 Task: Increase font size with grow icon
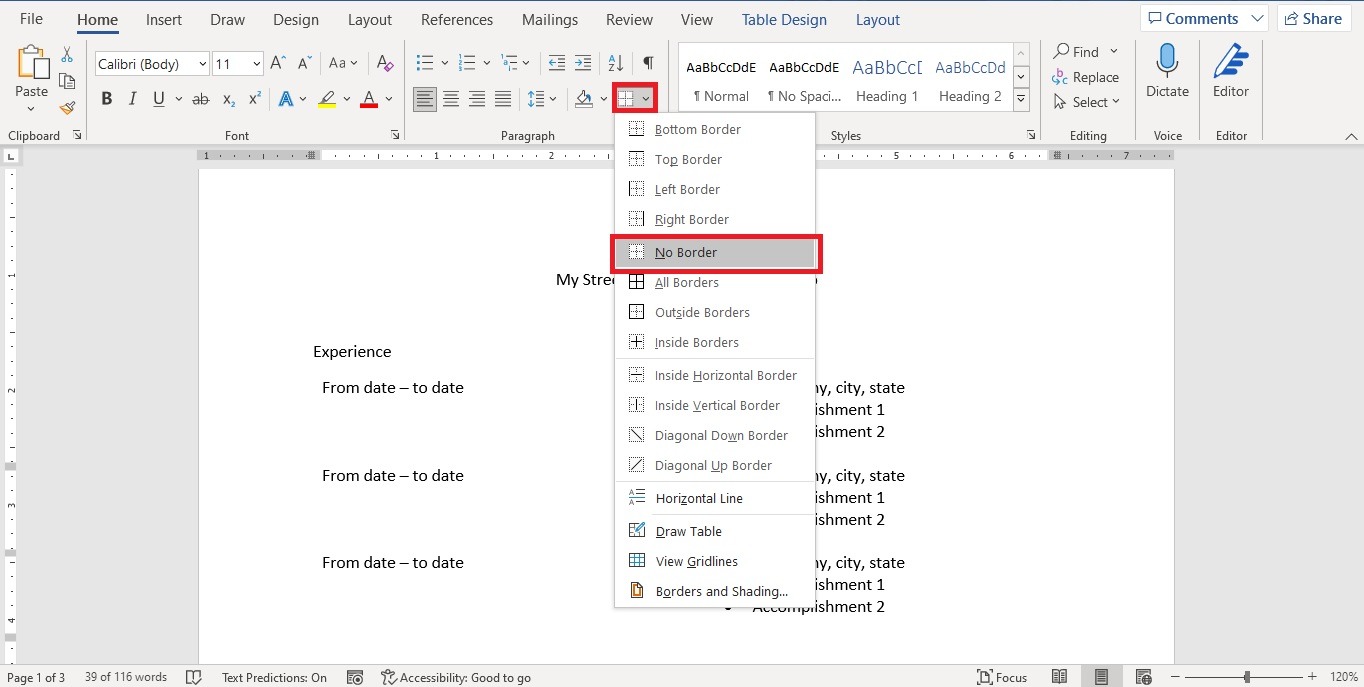279,64
